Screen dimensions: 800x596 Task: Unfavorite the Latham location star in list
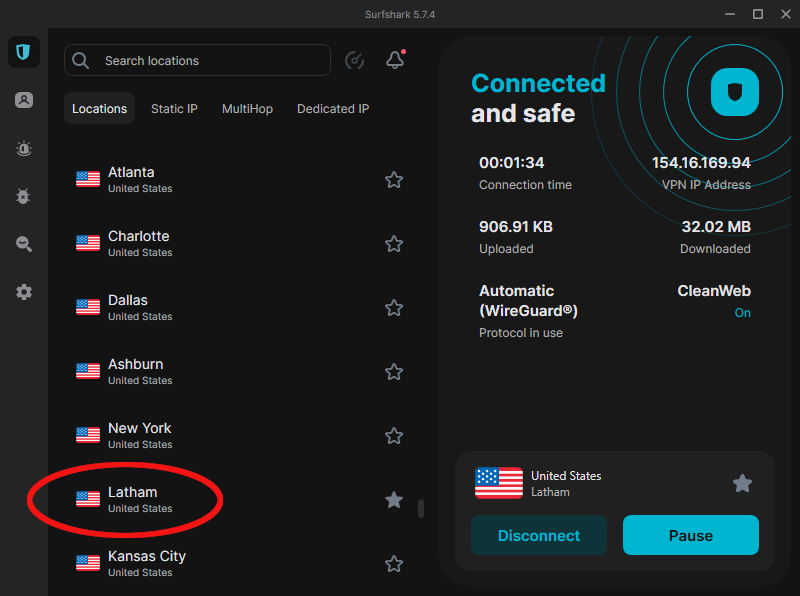394,500
